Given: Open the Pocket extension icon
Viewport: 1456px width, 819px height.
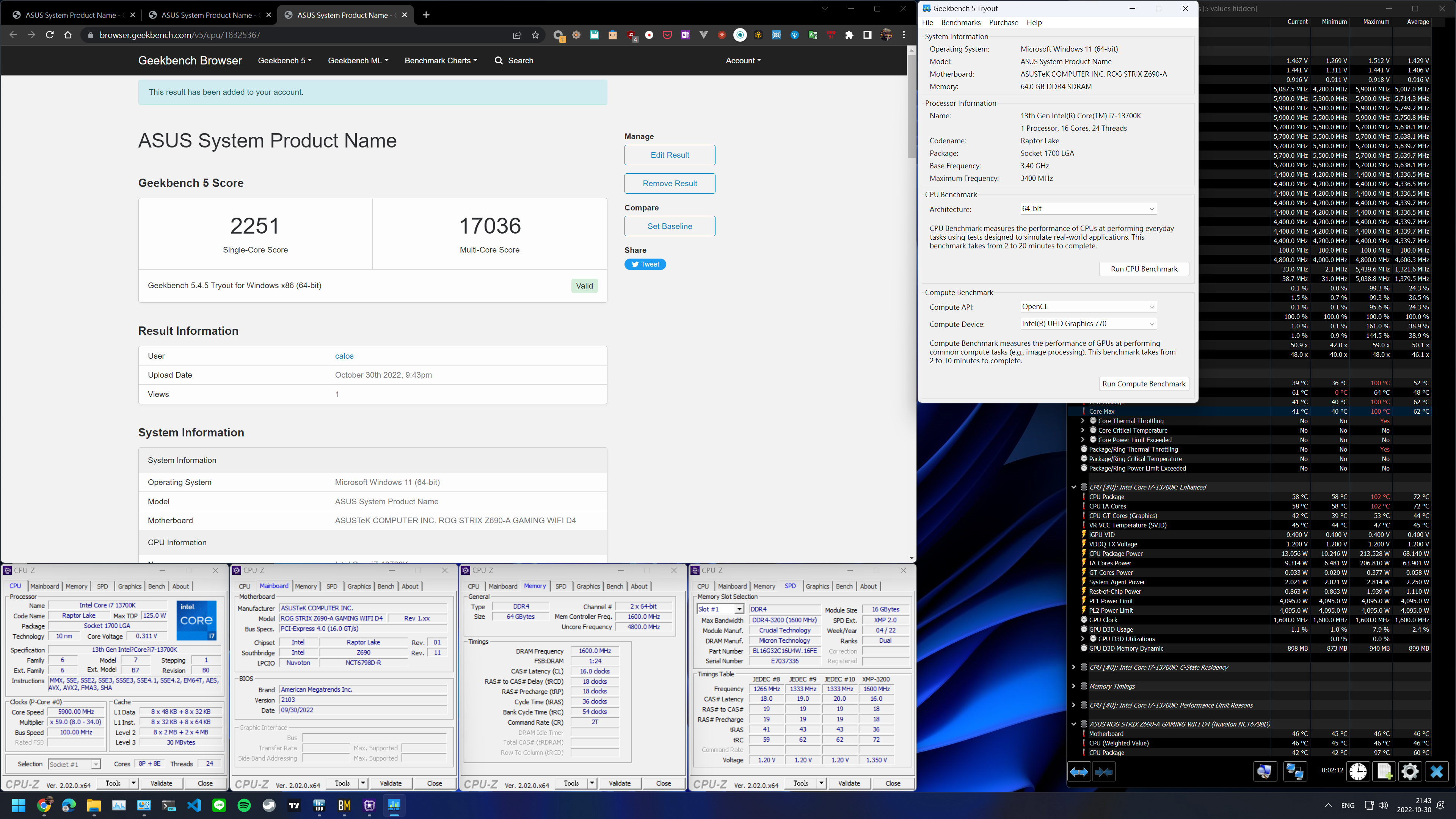Looking at the screenshot, I should [667, 35].
